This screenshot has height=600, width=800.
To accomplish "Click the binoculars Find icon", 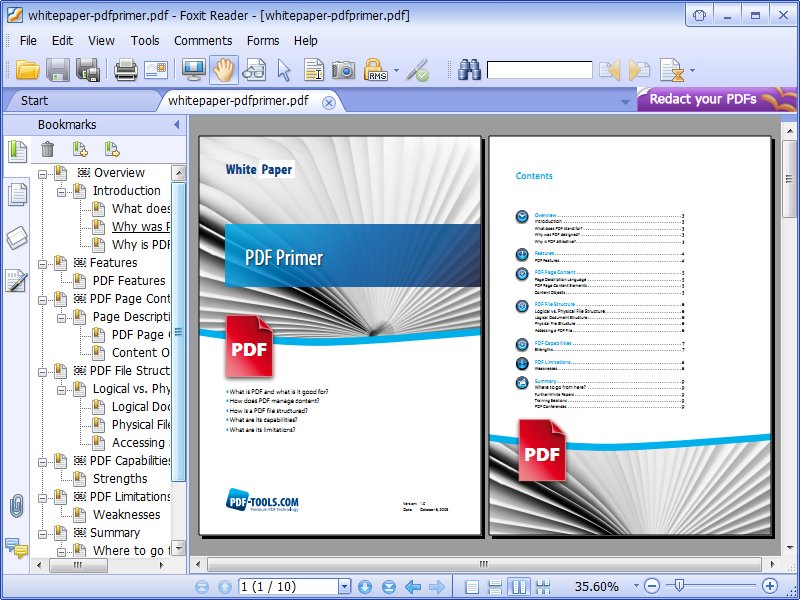I will pos(469,70).
